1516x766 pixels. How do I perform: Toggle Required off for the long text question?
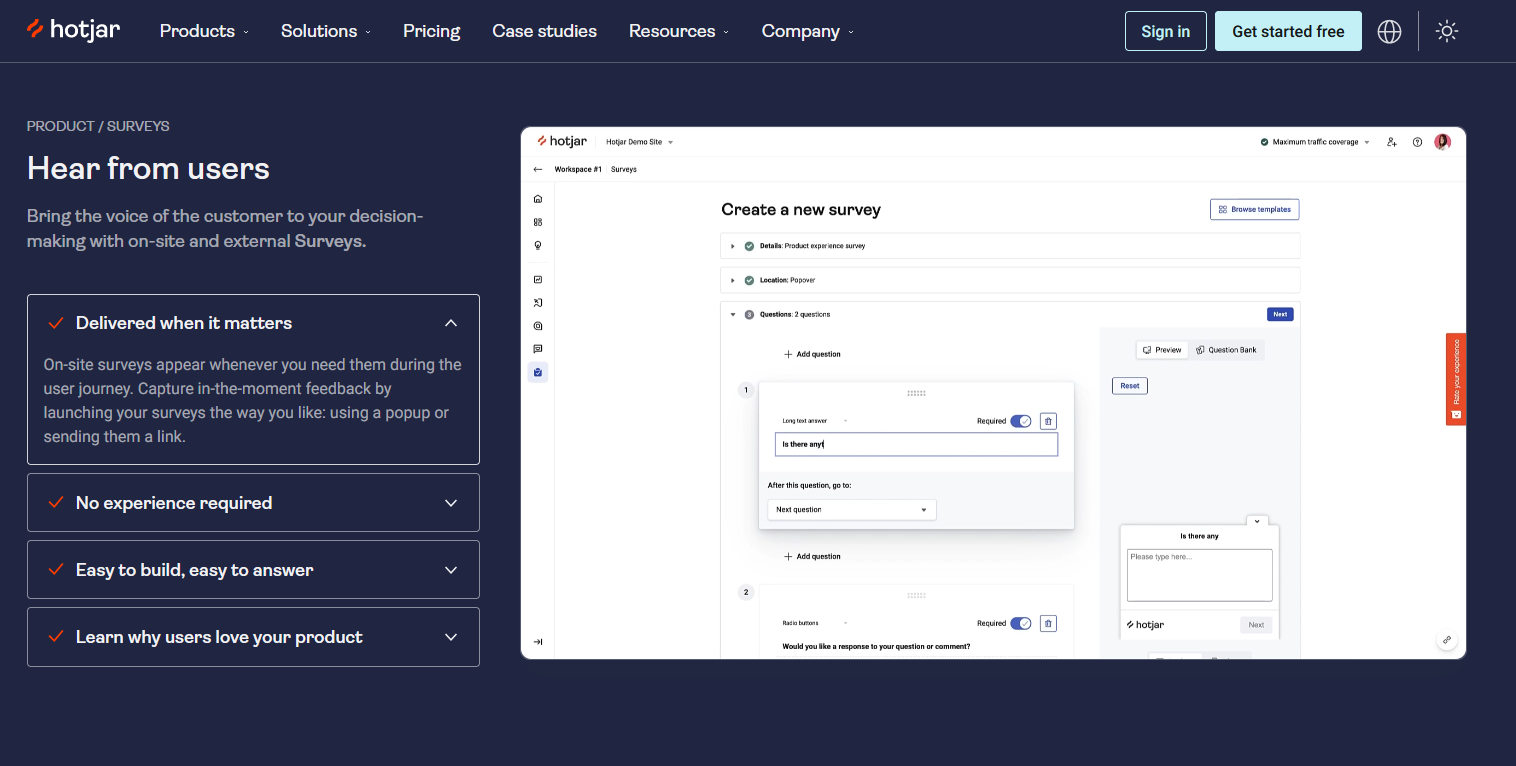tap(1021, 421)
